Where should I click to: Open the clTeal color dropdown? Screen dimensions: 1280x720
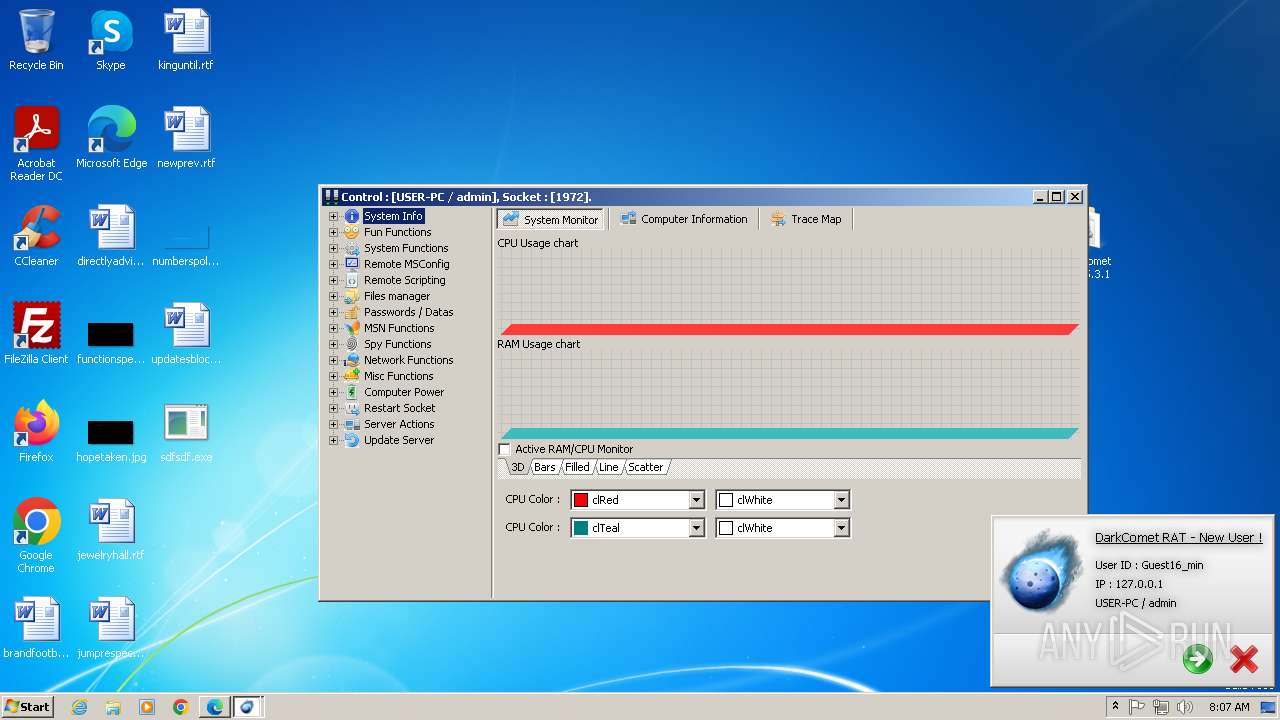pos(697,528)
